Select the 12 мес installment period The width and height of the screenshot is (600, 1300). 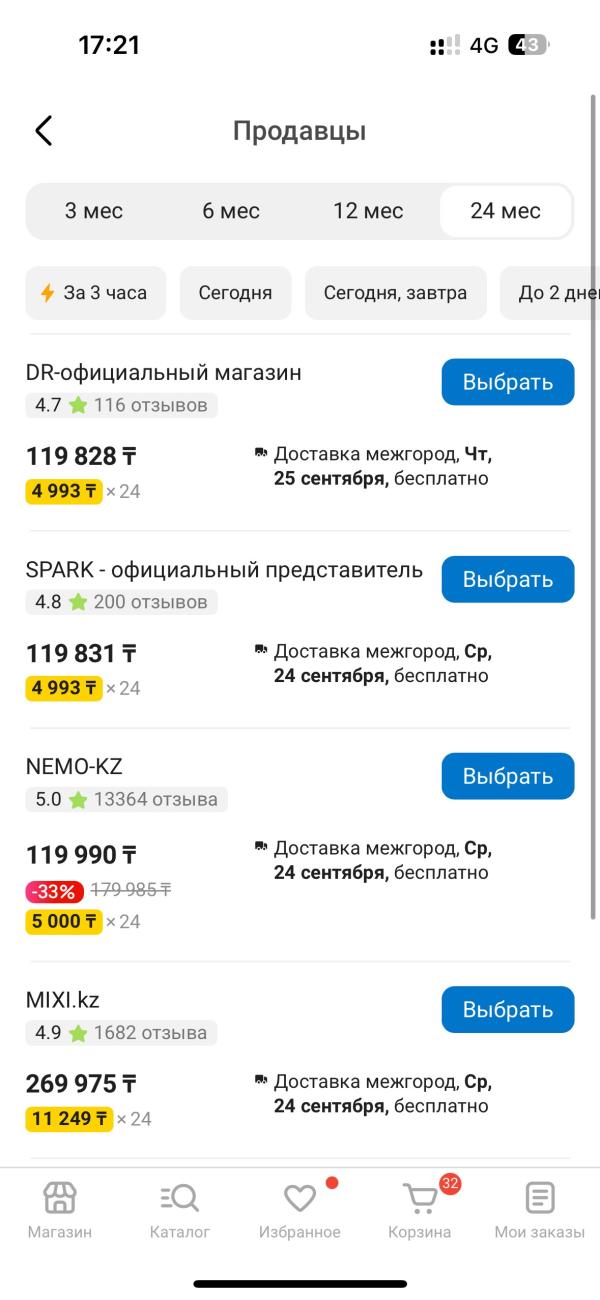[x=368, y=211]
